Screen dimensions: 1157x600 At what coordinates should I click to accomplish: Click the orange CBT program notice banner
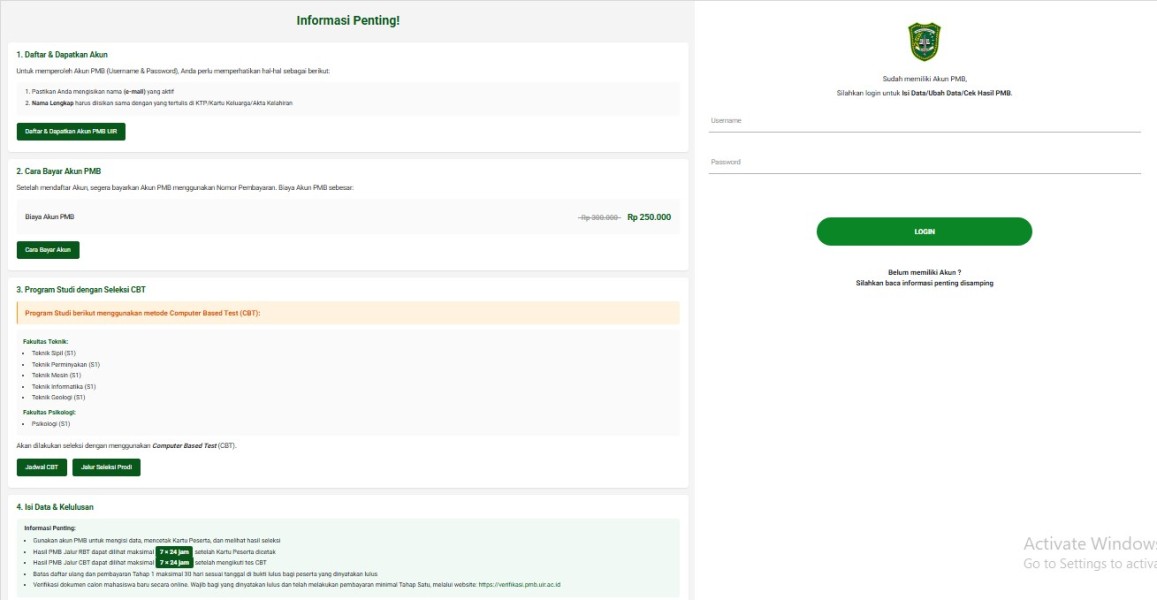click(x=347, y=313)
